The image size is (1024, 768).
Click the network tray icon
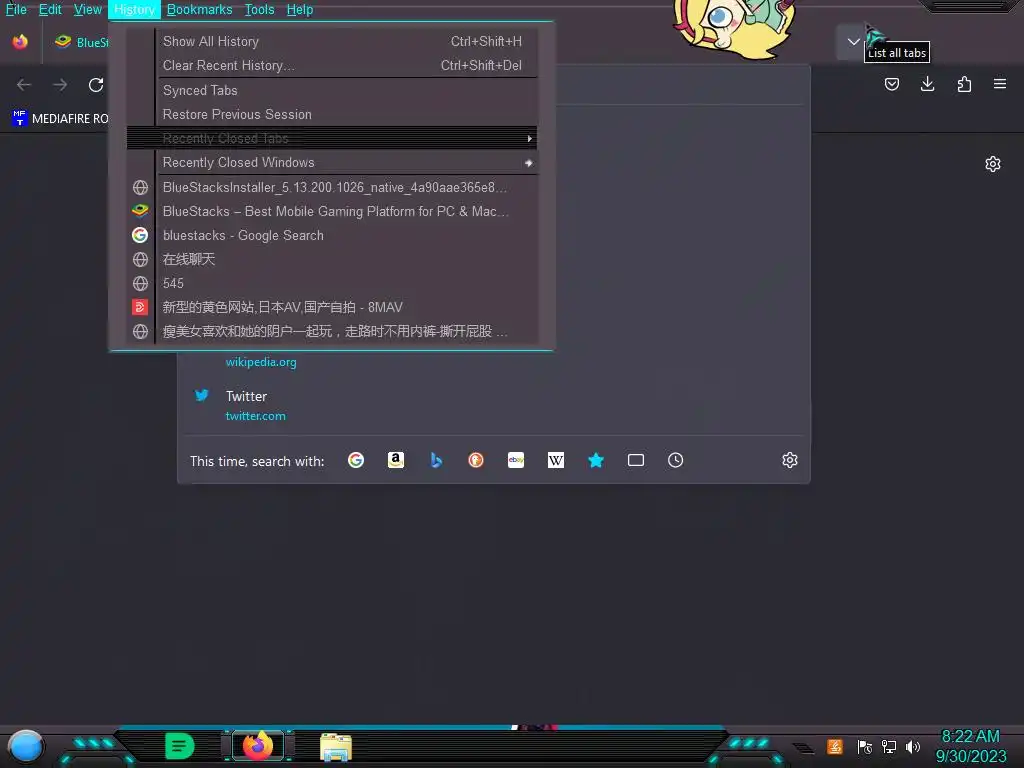tap(889, 746)
